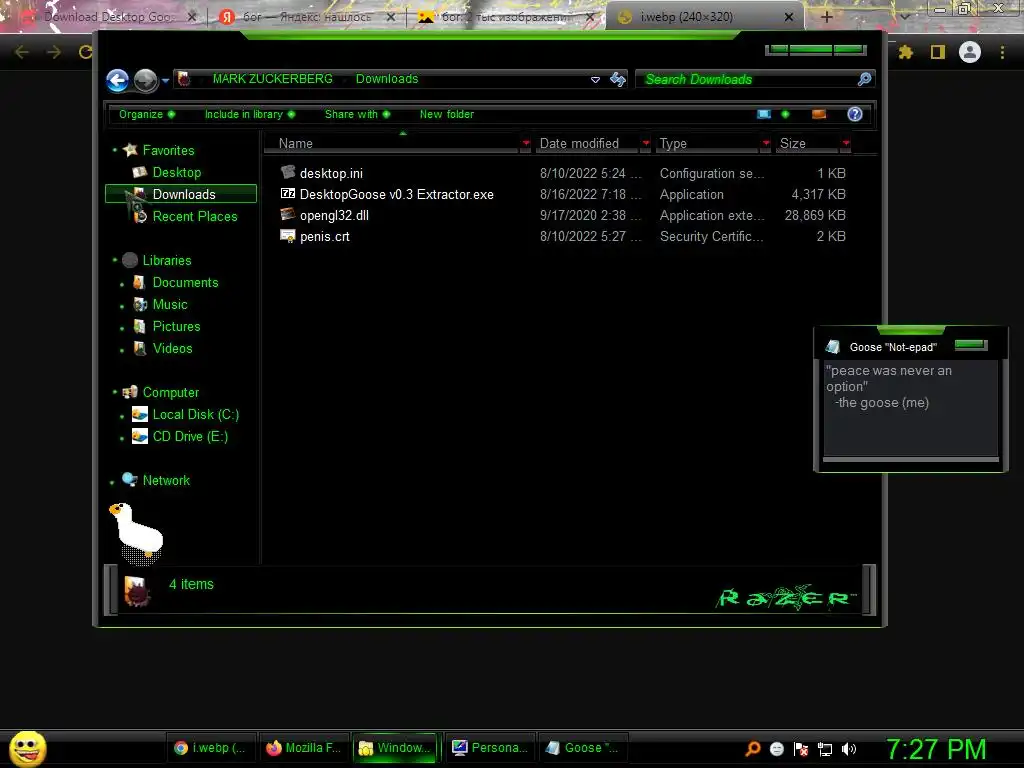Click the Help question mark icon

[x=855, y=114]
